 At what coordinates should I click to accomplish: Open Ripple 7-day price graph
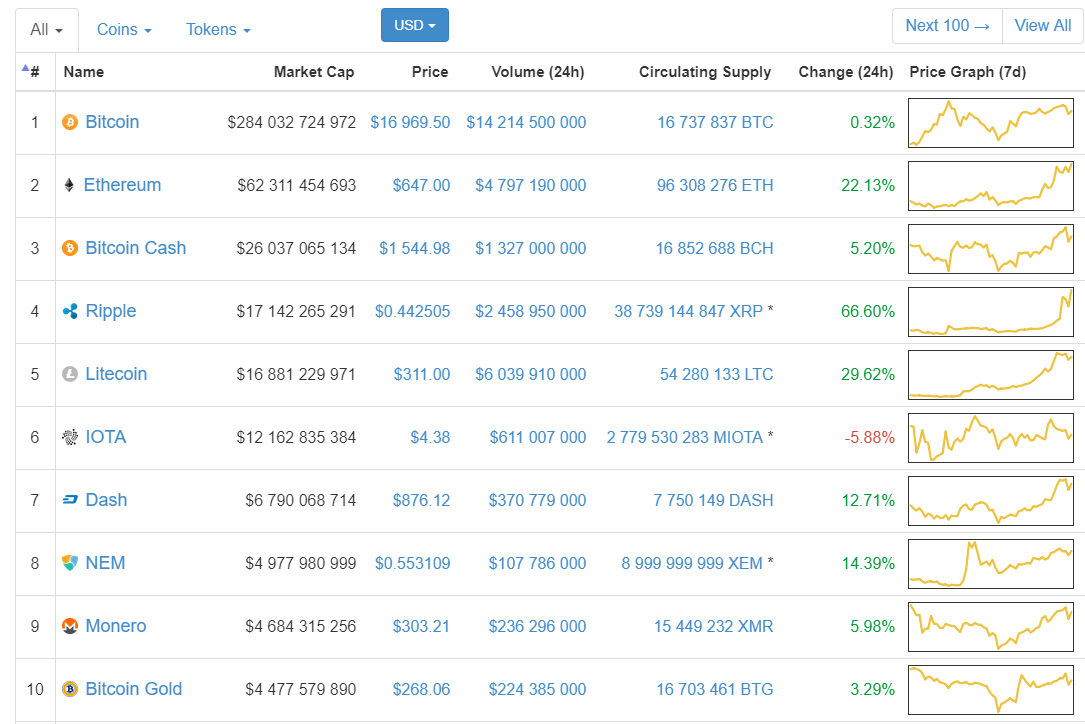[990, 311]
